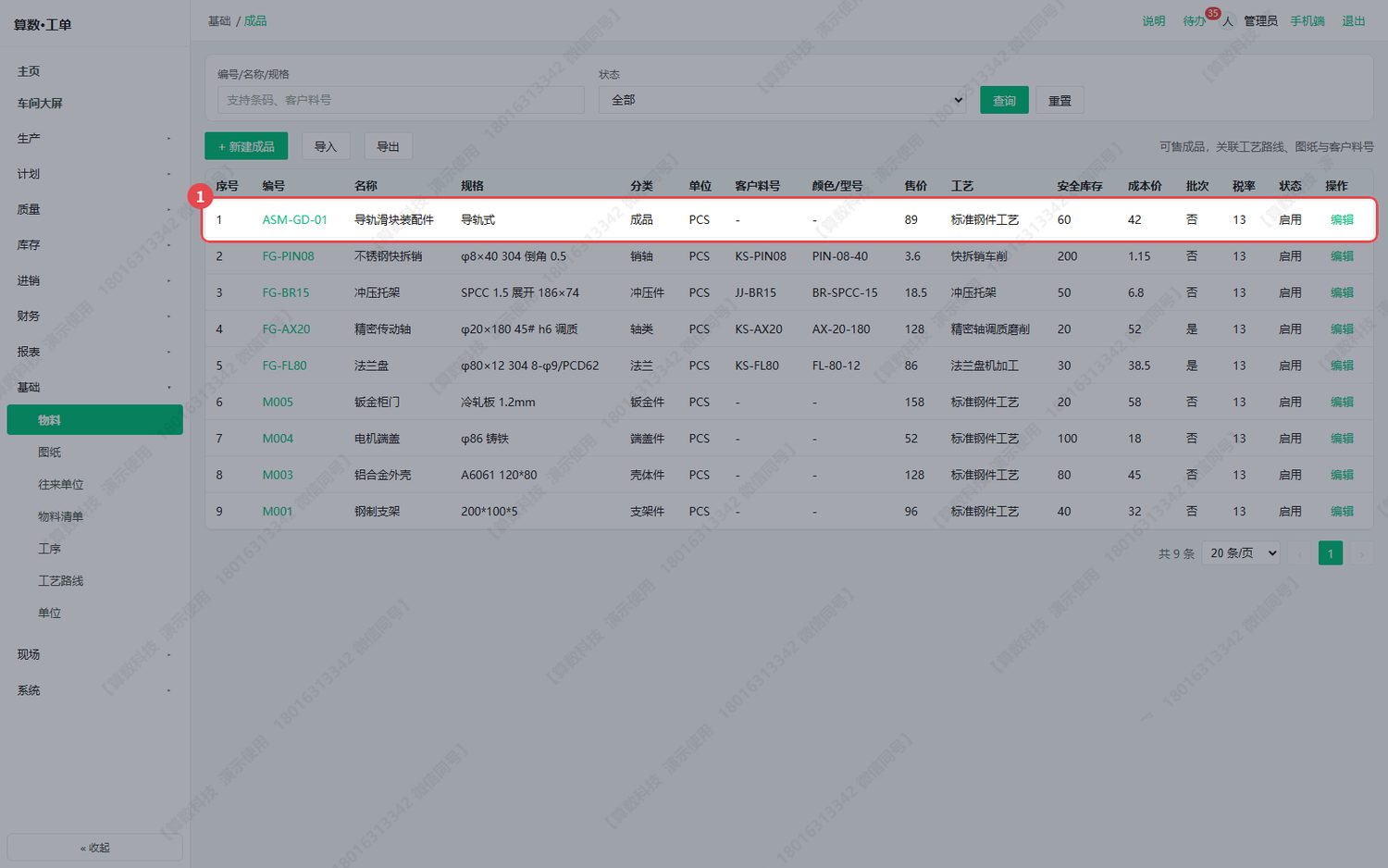1388x868 pixels.
Task: Open 工序 submenu item
Action: coord(50,549)
